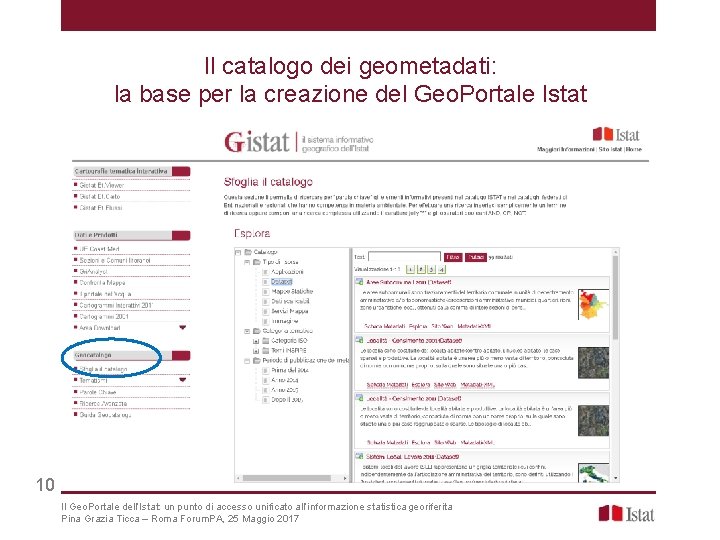Open the first Località satellite thumbnail
The image size is (720, 540).
click(x=593, y=363)
